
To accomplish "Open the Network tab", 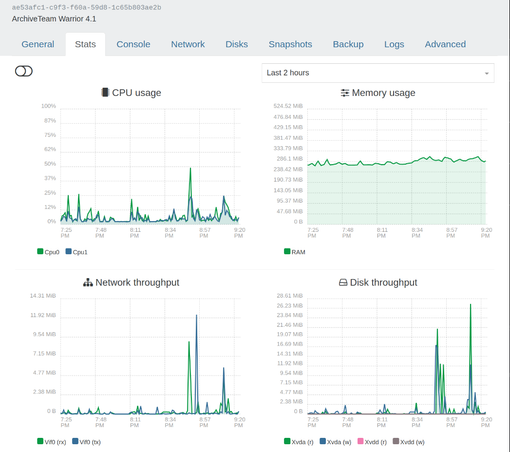I will 188,44.
